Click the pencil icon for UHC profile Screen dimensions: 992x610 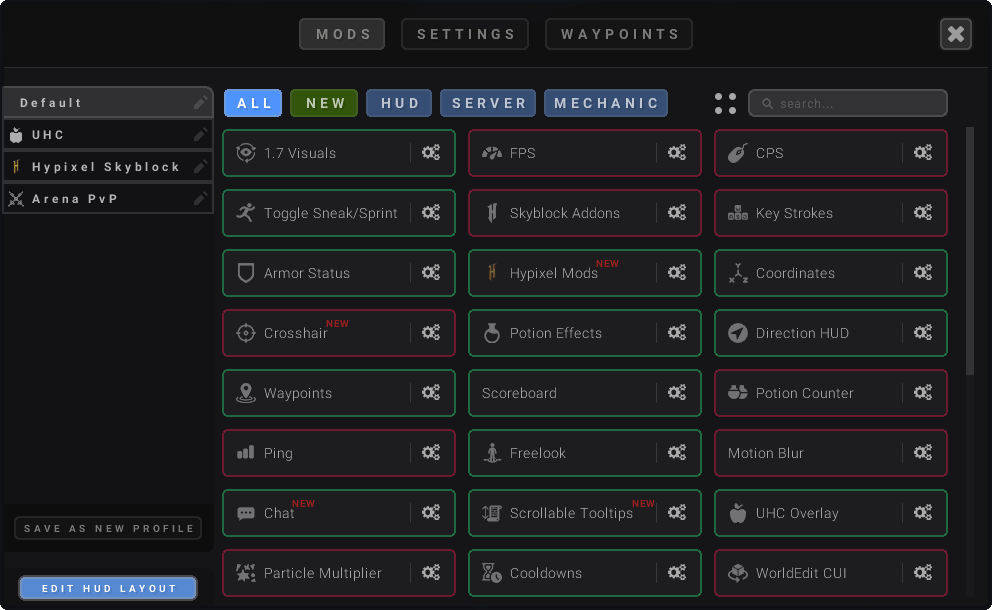[200, 135]
